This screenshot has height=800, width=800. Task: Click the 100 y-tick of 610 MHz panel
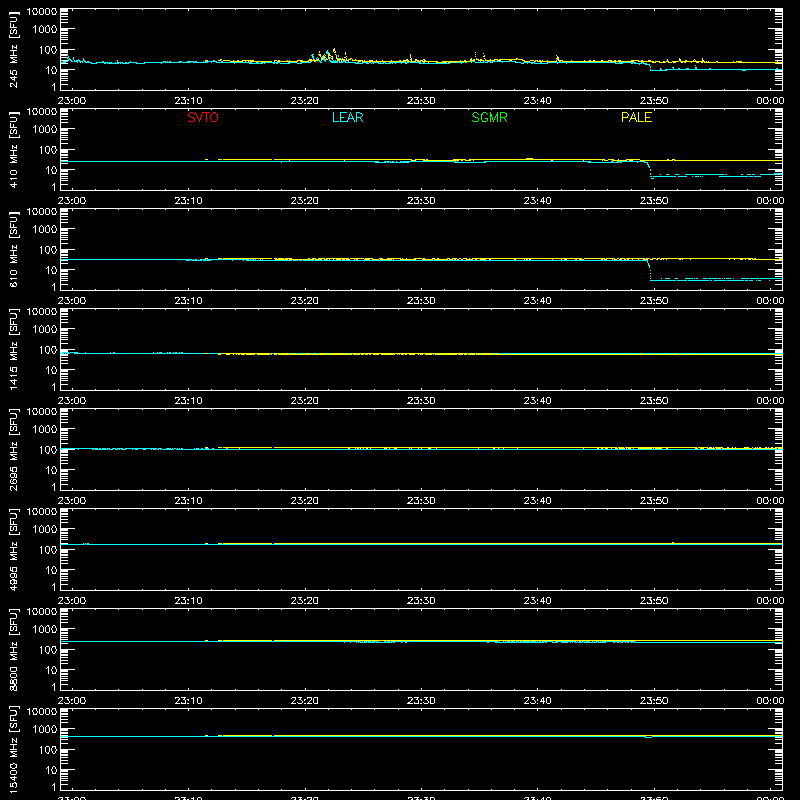pos(48,250)
